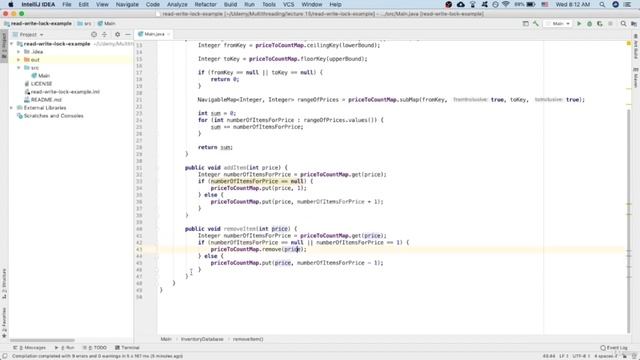This screenshot has width=640, height=360.
Task: Run with Coverage using the shield icon
Action: click(x=600, y=24)
